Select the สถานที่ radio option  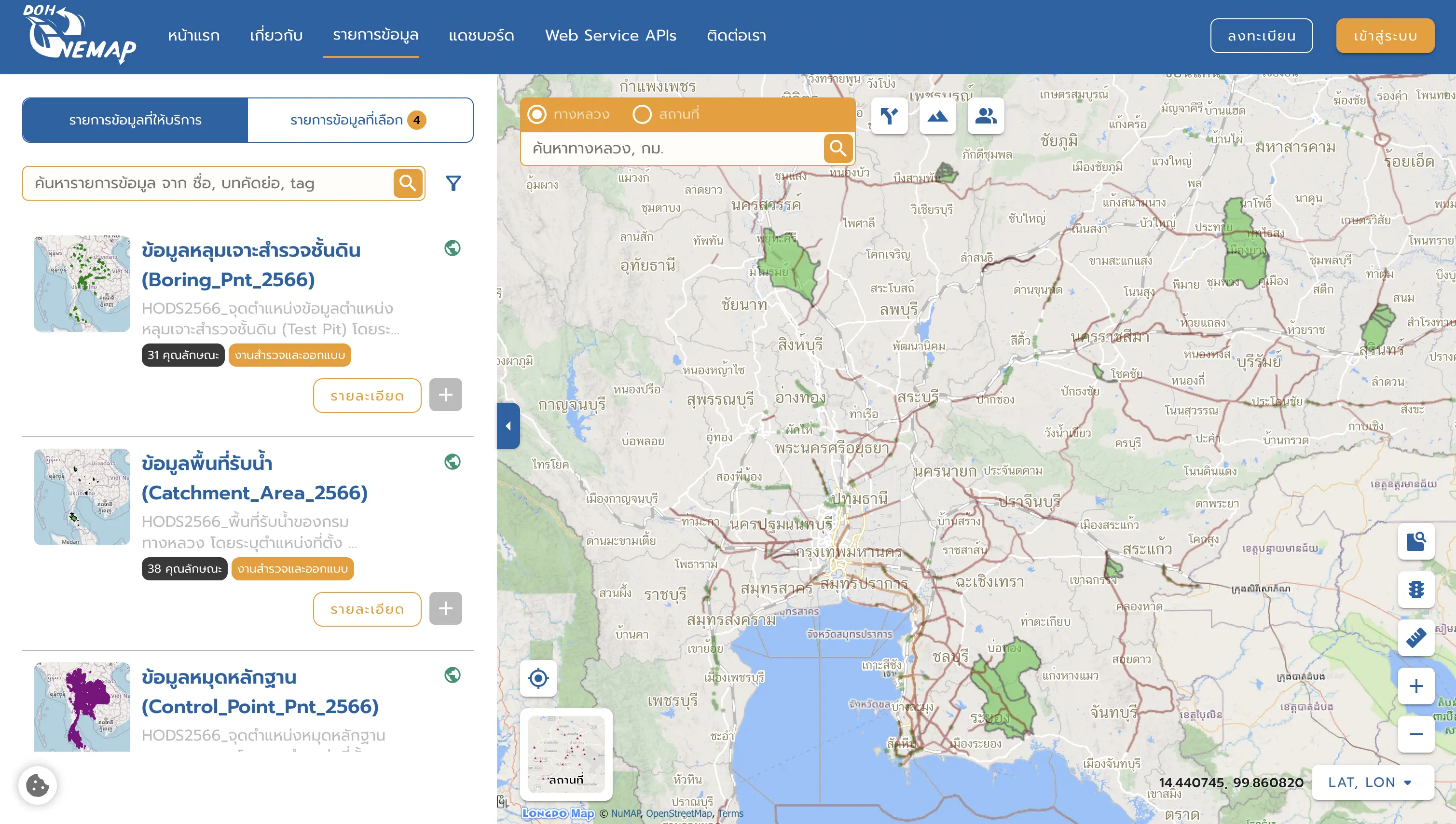[x=642, y=114]
